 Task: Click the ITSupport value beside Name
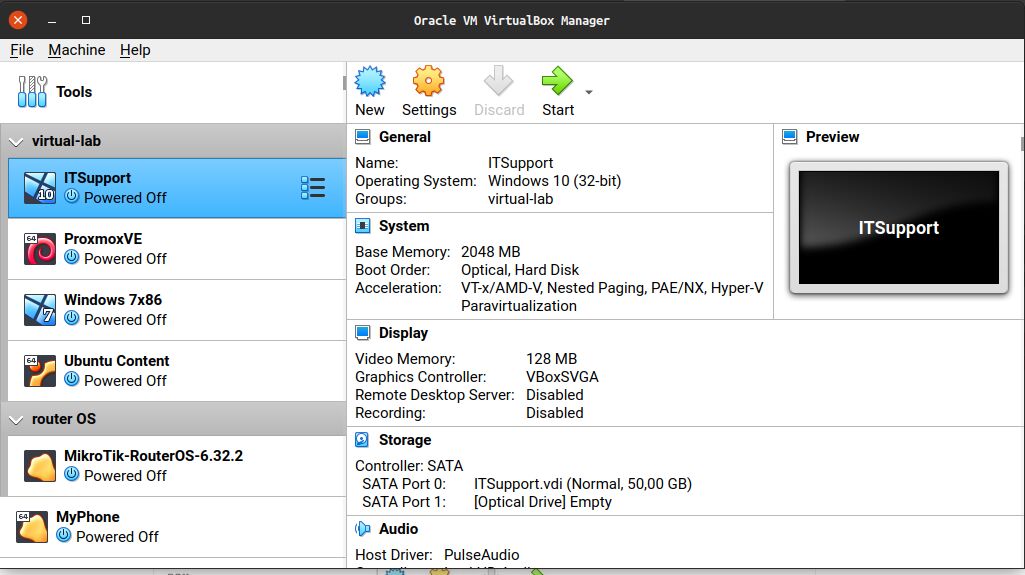[x=520, y=163]
